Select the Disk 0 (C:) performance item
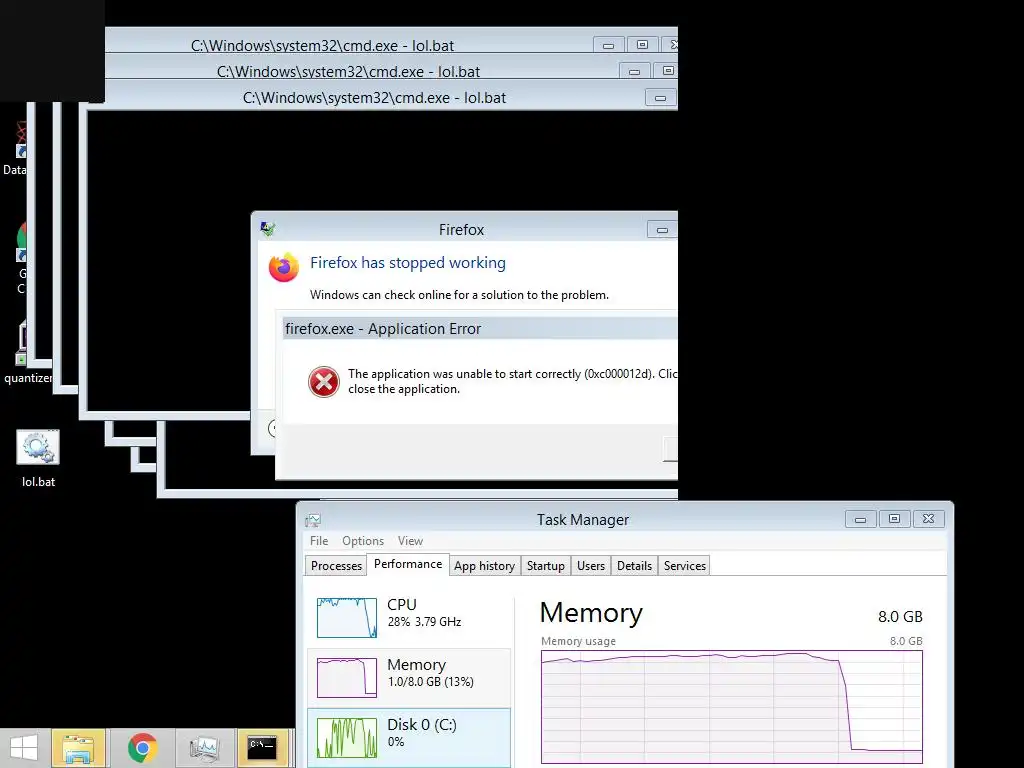This screenshot has height=768, width=1024. [x=409, y=737]
